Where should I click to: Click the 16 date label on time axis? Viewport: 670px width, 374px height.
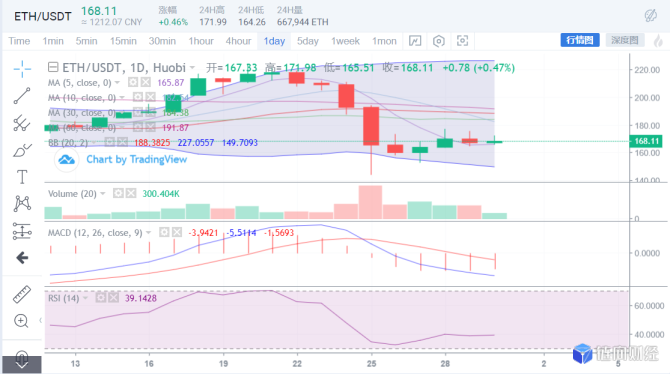pos(149,363)
